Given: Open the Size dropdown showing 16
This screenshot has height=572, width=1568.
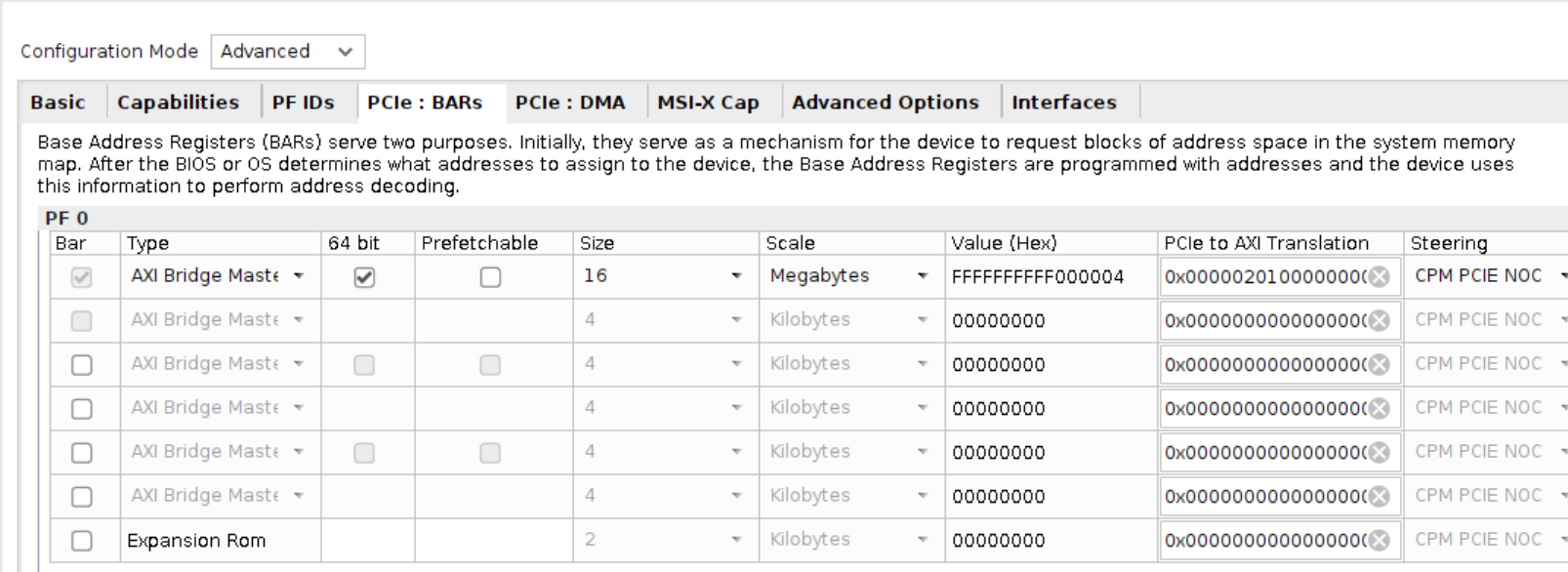Looking at the screenshot, I should [664, 276].
